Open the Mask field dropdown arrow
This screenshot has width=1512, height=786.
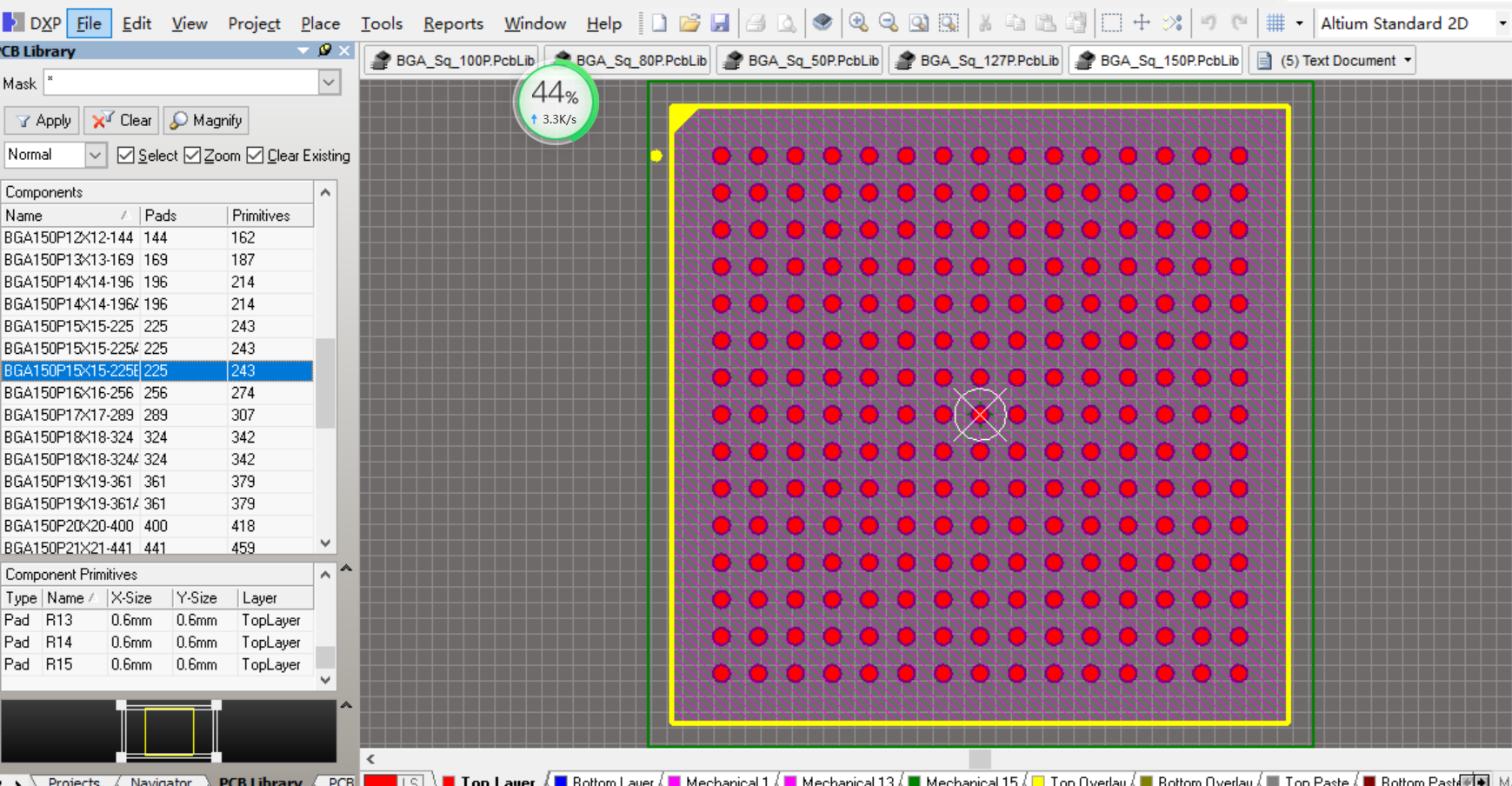(330, 83)
